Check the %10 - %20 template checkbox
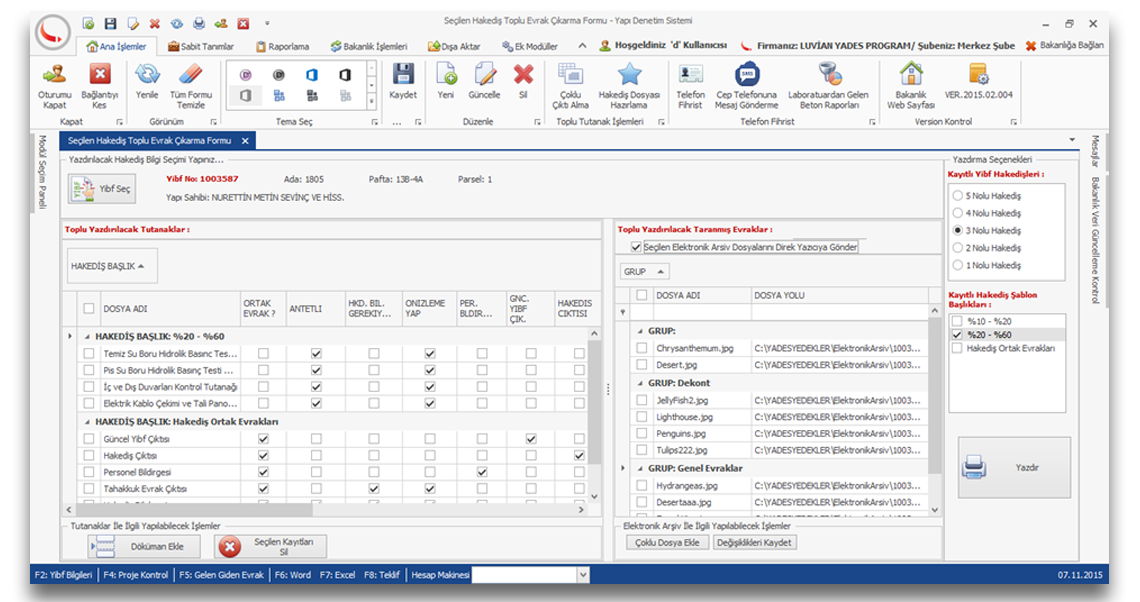 tap(958, 321)
